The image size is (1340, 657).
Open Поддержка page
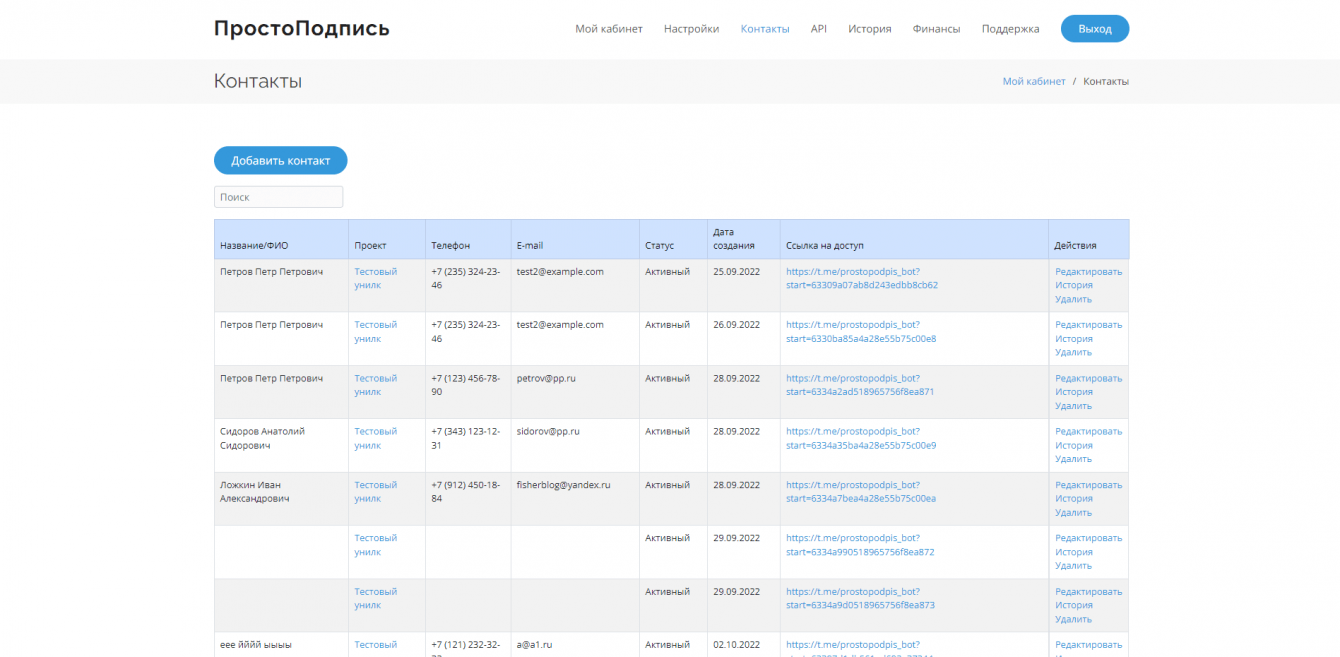click(x=1010, y=29)
